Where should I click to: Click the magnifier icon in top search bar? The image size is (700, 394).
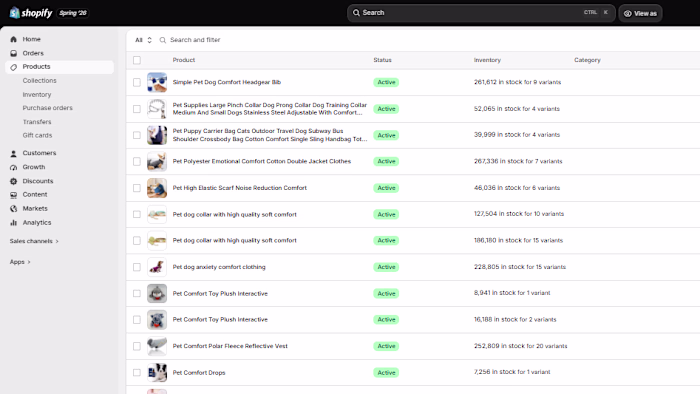click(356, 13)
